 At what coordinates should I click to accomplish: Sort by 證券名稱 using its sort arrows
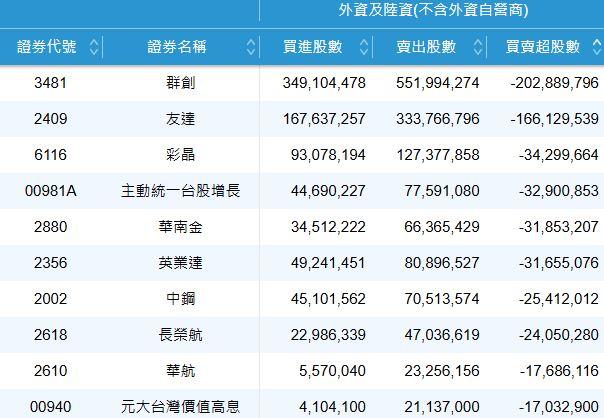coord(251,47)
